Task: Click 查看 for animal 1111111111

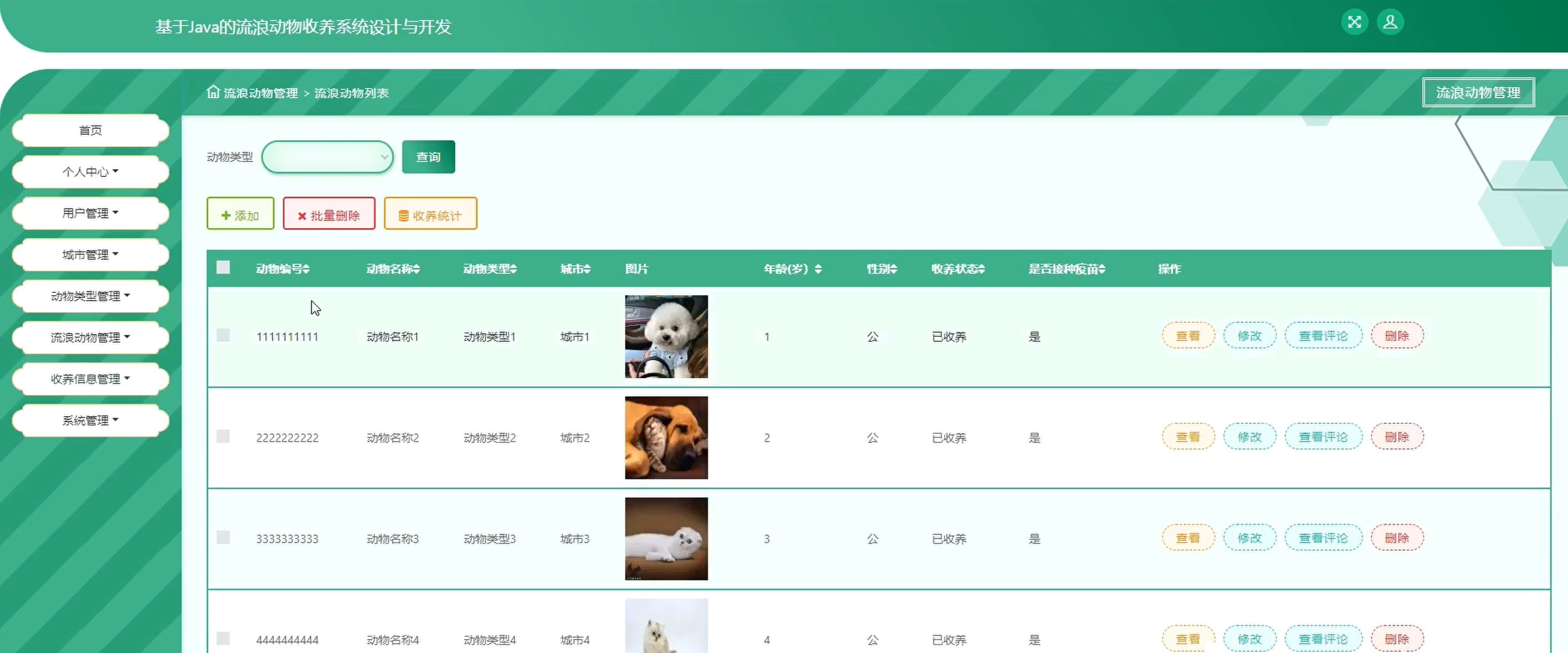Action: [x=1188, y=335]
